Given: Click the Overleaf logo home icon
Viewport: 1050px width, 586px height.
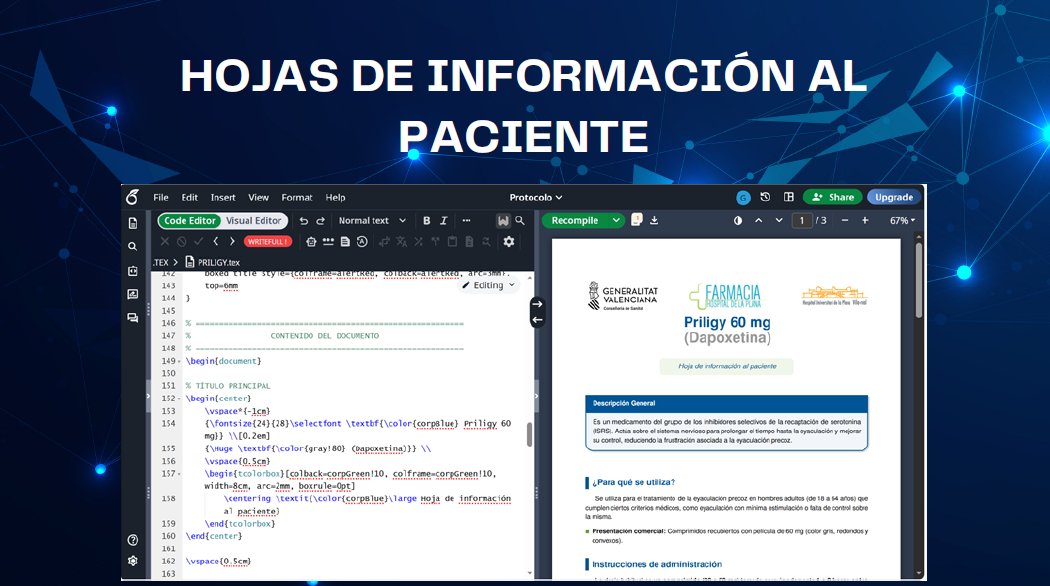Looking at the screenshot, I should pos(133,197).
